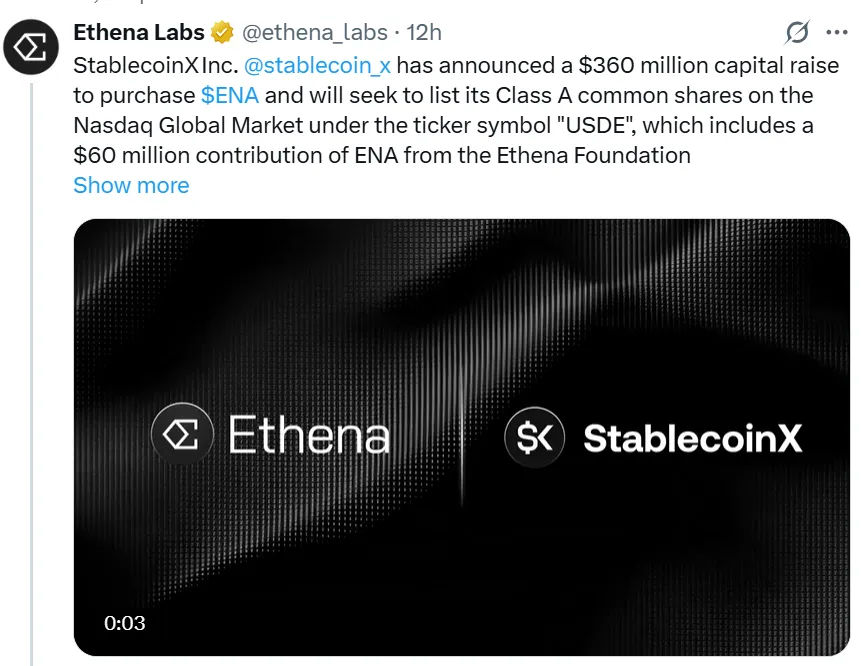
Task: Click the 0:03 video duration label
Action: (125, 623)
